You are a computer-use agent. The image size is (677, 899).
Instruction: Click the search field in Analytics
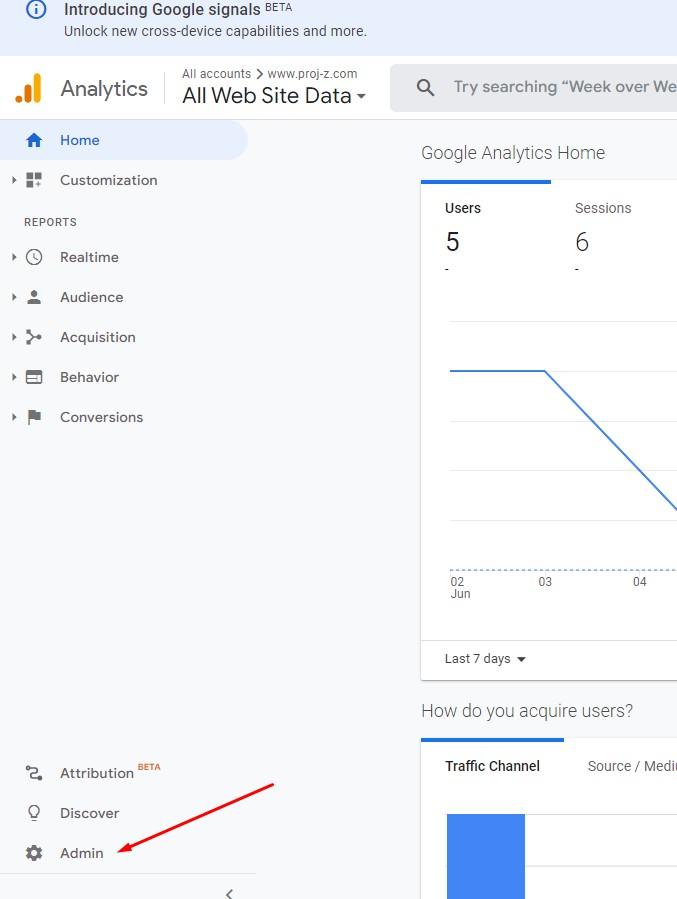[560, 88]
